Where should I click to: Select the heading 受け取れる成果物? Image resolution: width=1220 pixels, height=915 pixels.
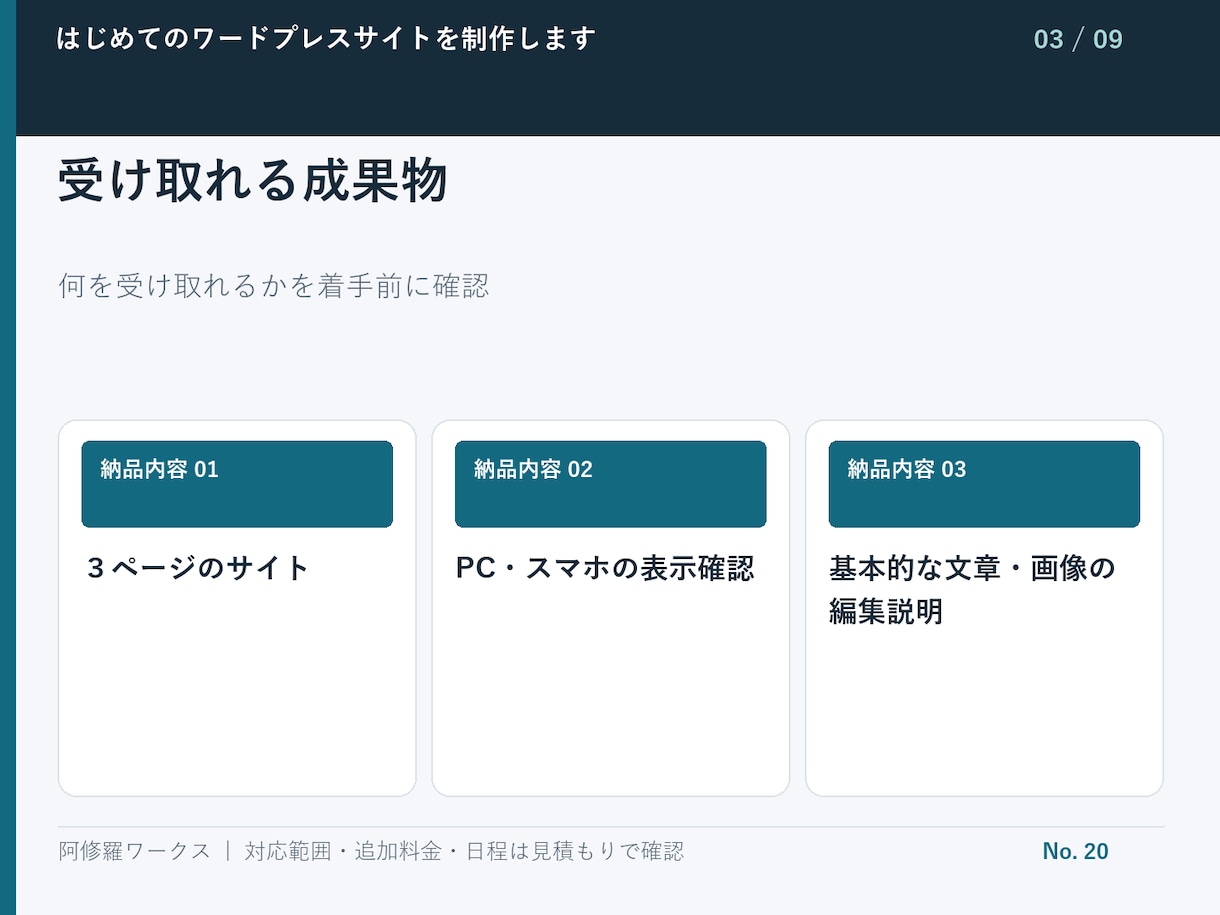pyautogui.click(x=252, y=181)
